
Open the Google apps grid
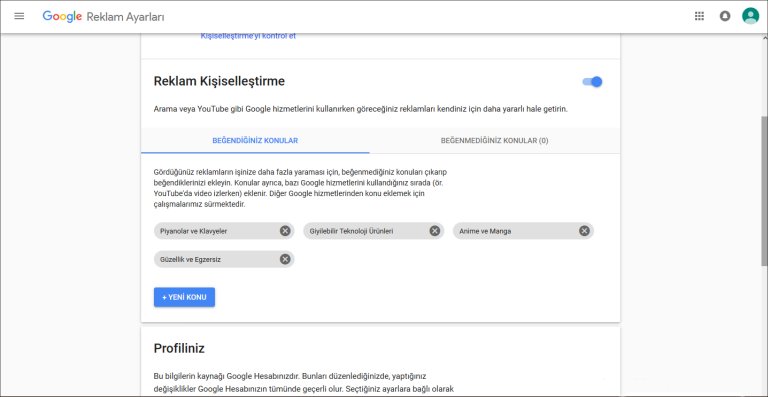tap(699, 16)
